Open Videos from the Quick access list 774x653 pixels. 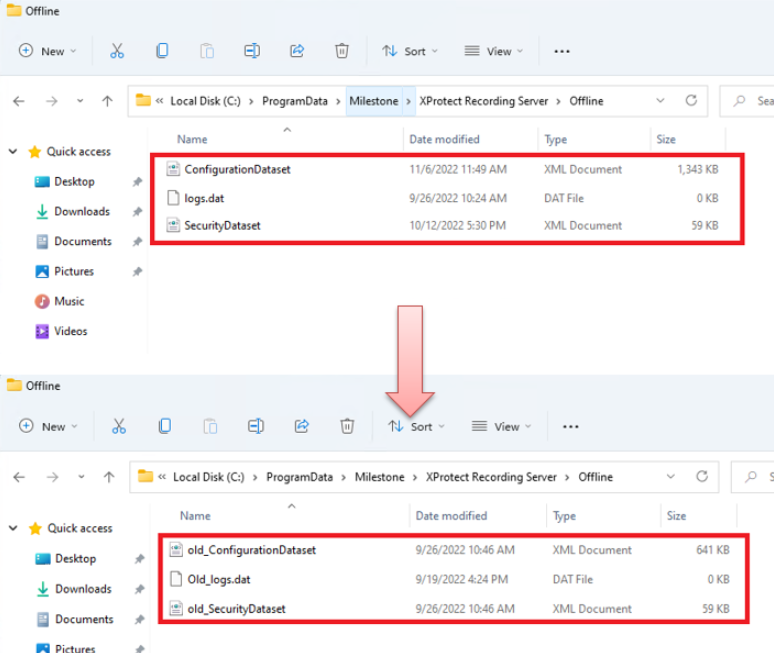[70, 331]
